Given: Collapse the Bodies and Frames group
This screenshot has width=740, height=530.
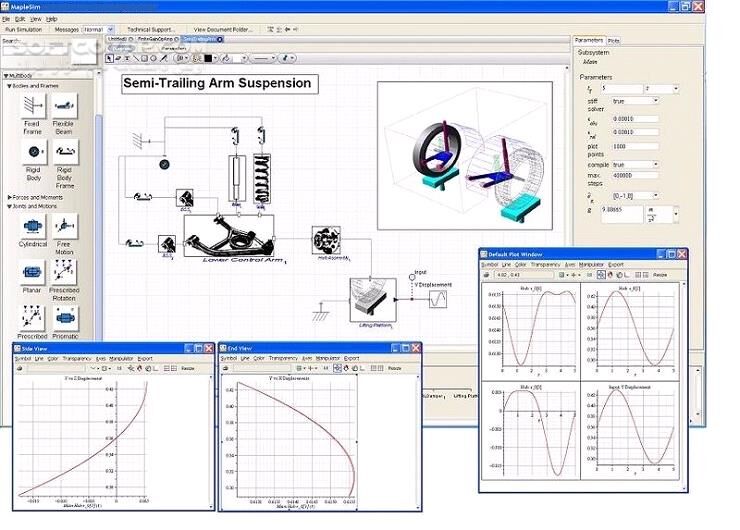Looking at the screenshot, I should [x=9, y=86].
